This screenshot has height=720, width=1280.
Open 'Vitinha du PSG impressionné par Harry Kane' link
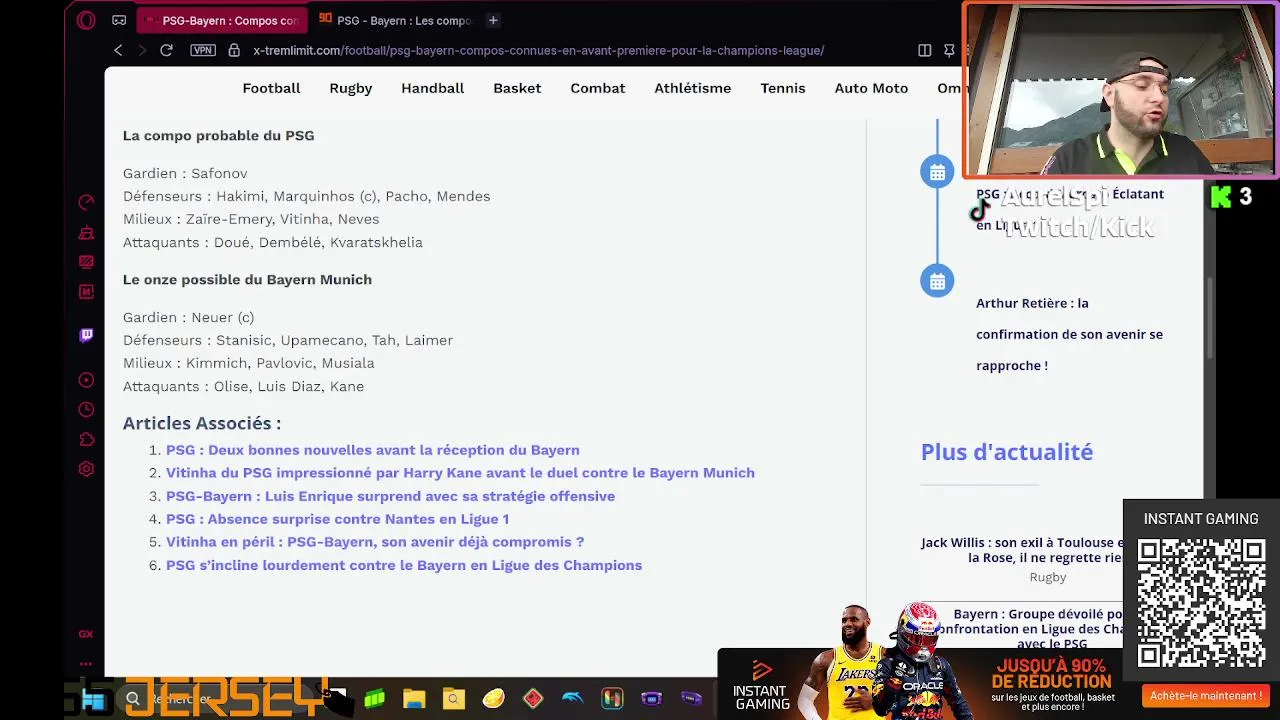pyautogui.click(x=460, y=473)
